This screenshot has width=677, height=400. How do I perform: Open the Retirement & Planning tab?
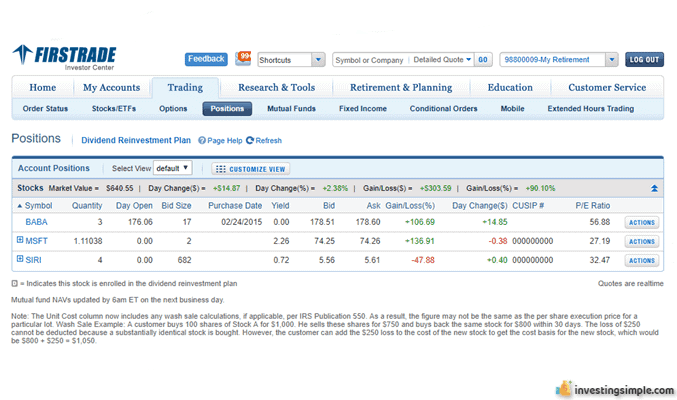coord(401,88)
